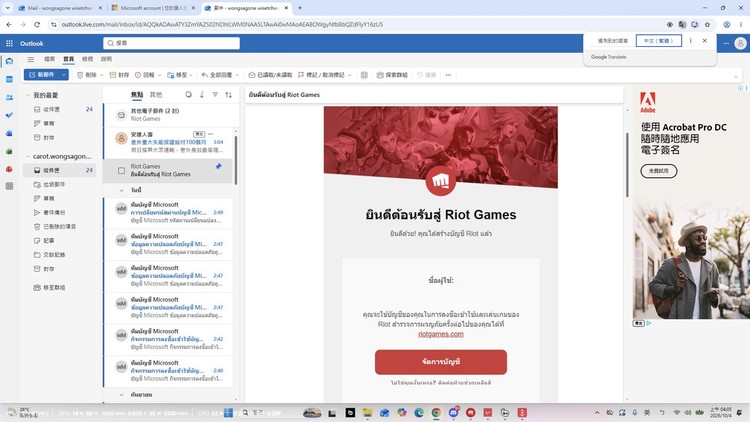The height and width of the screenshot is (422, 750).
Task: Collapse the วันนี้ message group
Action: (x=121, y=190)
